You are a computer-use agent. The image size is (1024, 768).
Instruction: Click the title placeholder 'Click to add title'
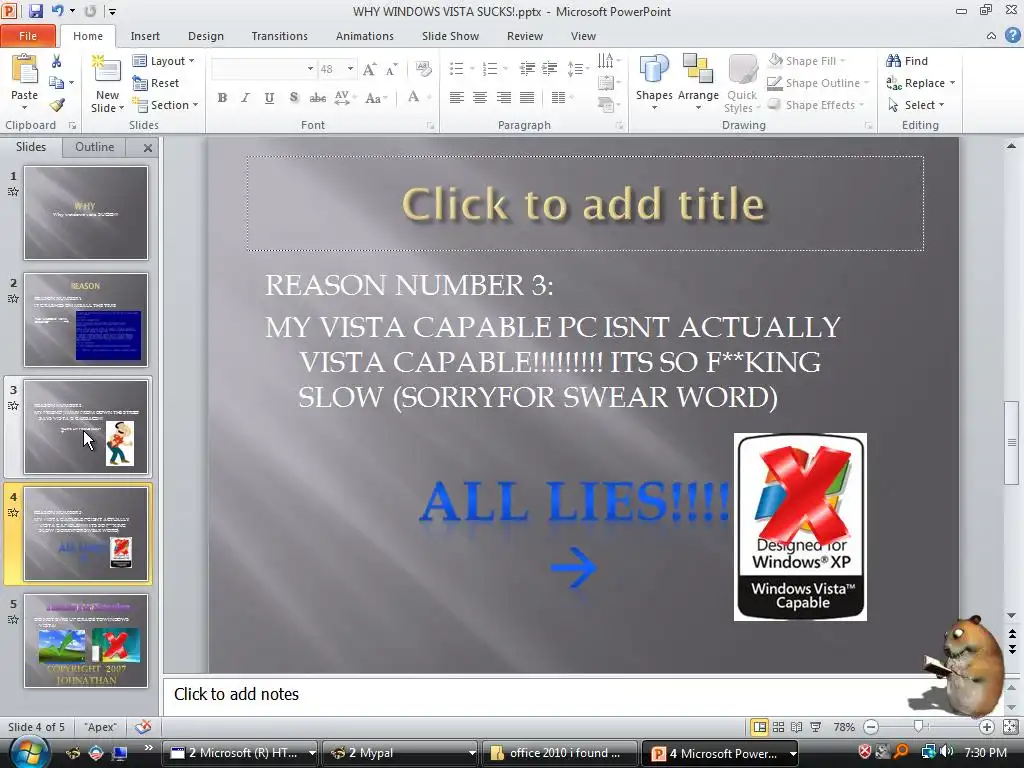(x=584, y=203)
